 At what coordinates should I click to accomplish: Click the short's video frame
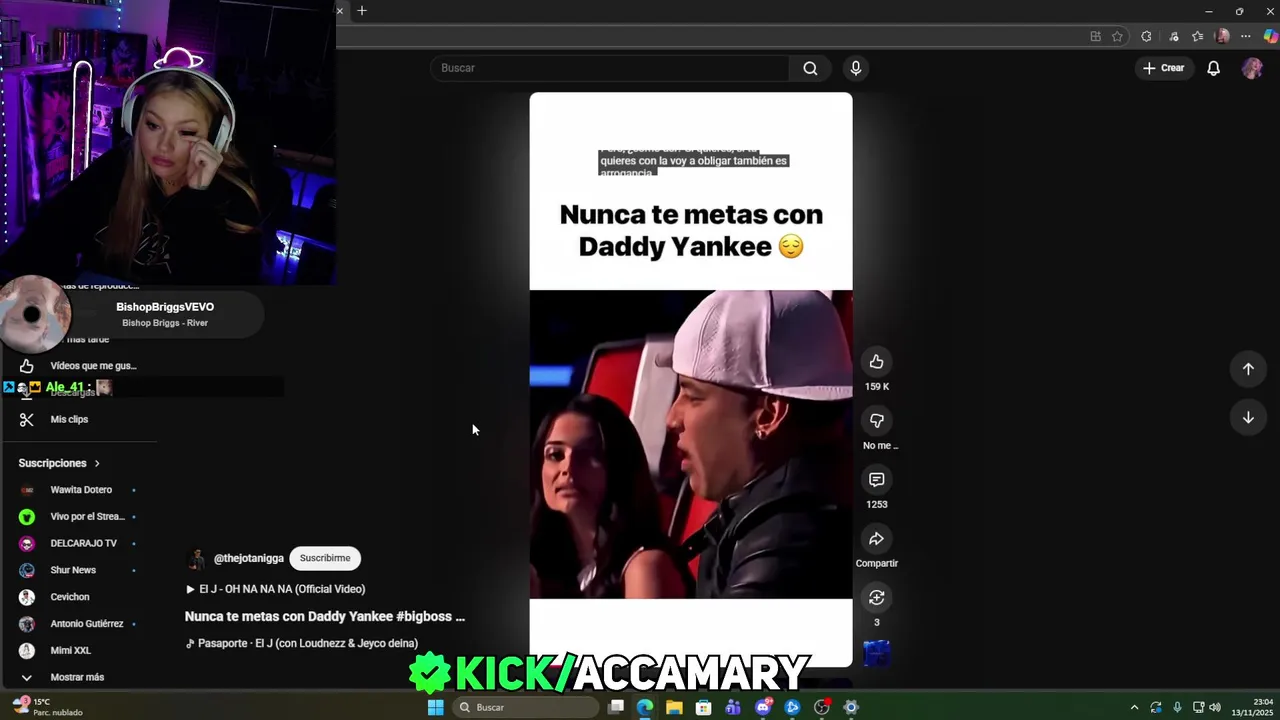(x=691, y=444)
